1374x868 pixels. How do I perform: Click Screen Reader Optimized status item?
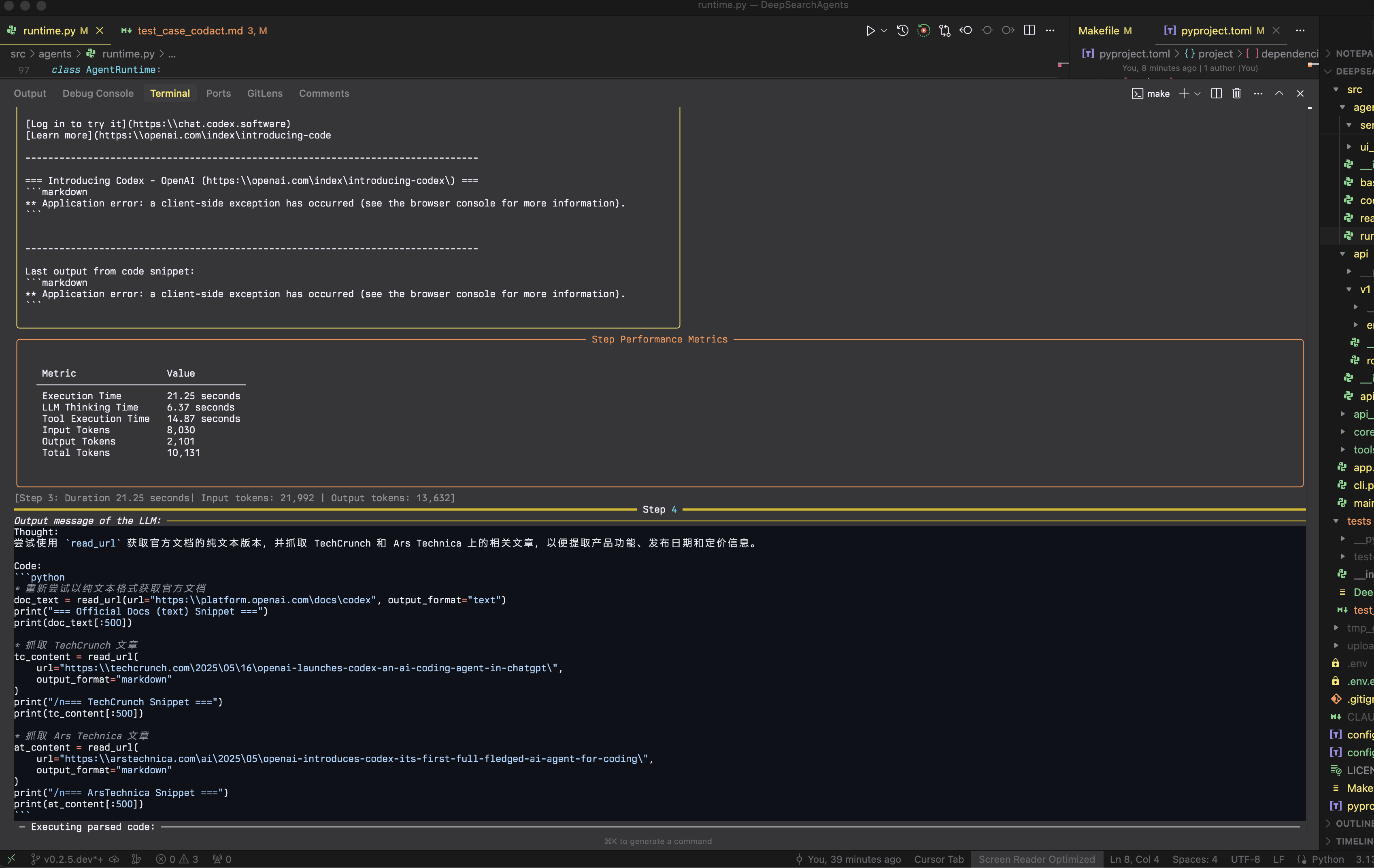click(x=1037, y=859)
